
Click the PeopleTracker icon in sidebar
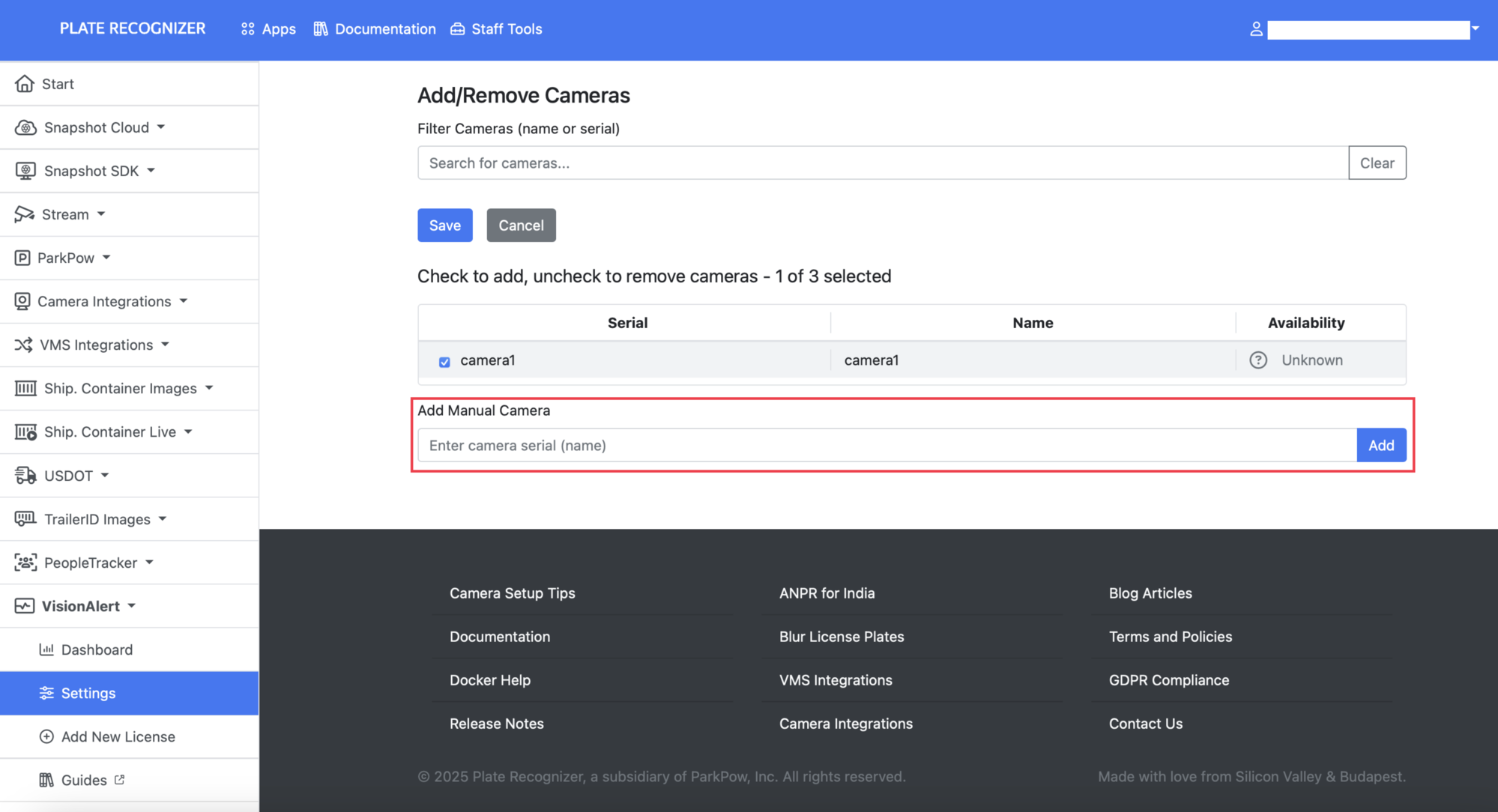pyautogui.click(x=25, y=563)
